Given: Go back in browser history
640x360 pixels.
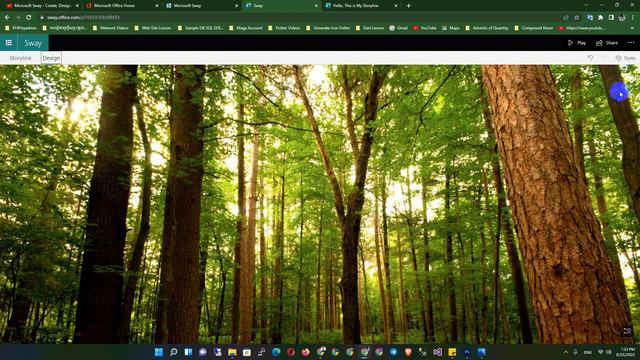Looking at the screenshot, I should point(7,18).
